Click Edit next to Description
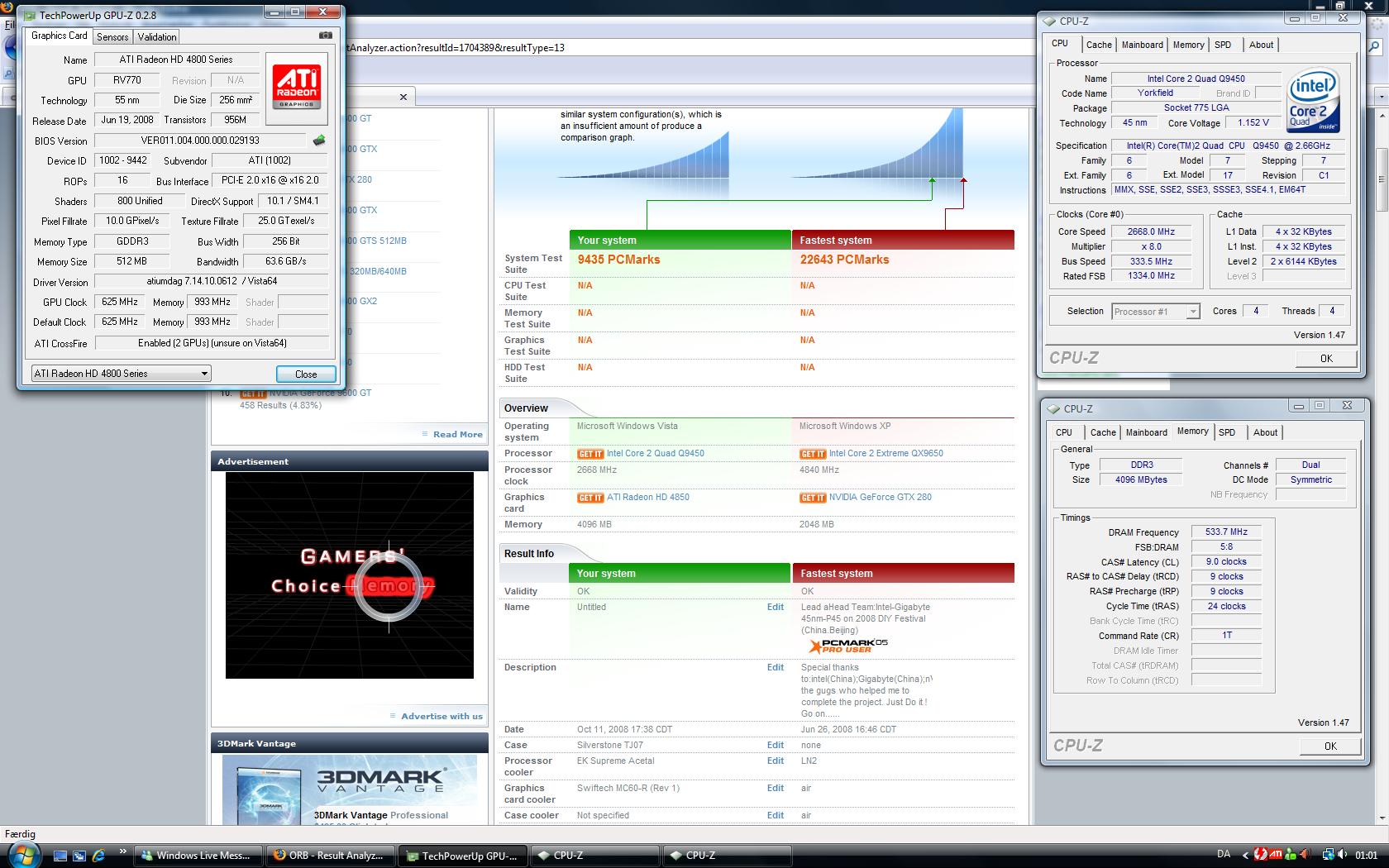The height and width of the screenshot is (868, 1389). pyautogui.click(x=775, y=668)
